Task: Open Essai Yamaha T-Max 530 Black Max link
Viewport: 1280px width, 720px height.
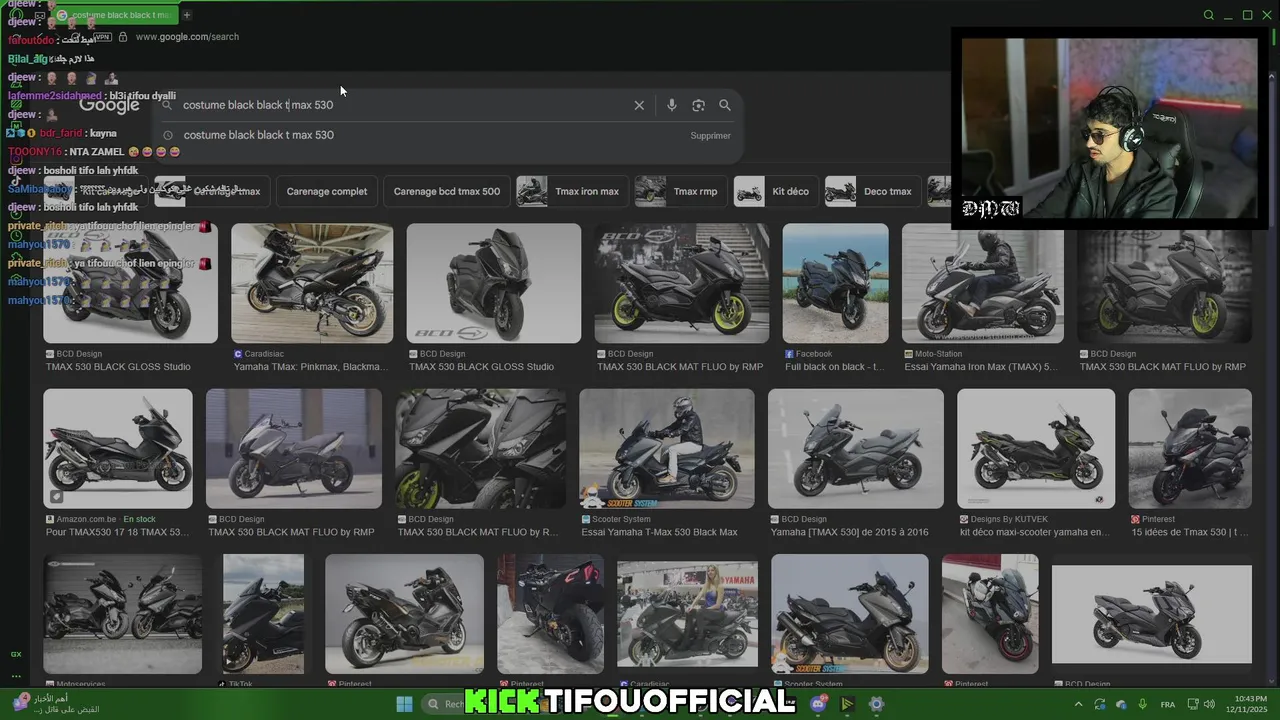Action: point(659,532)
